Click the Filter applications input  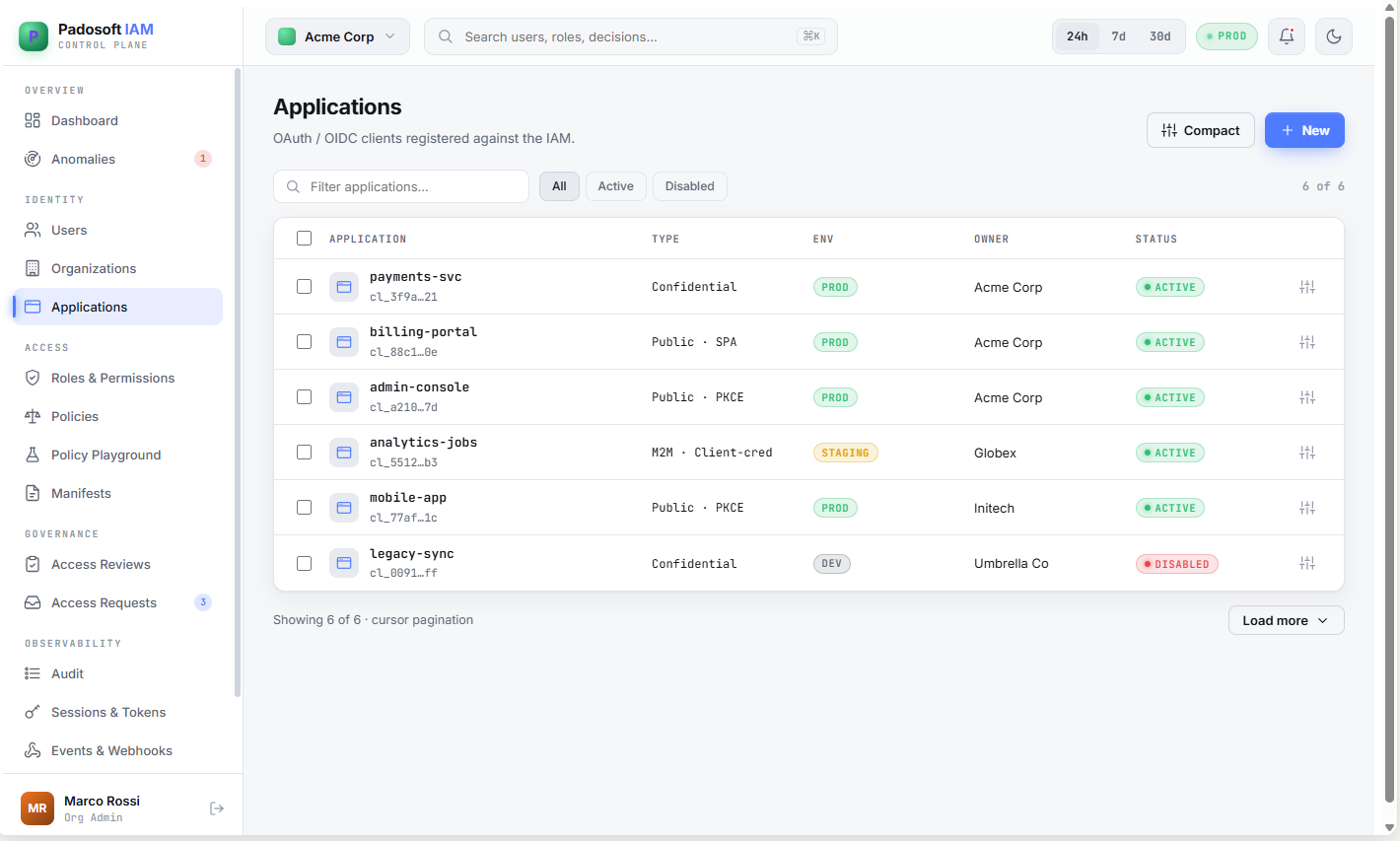[401, 186]
